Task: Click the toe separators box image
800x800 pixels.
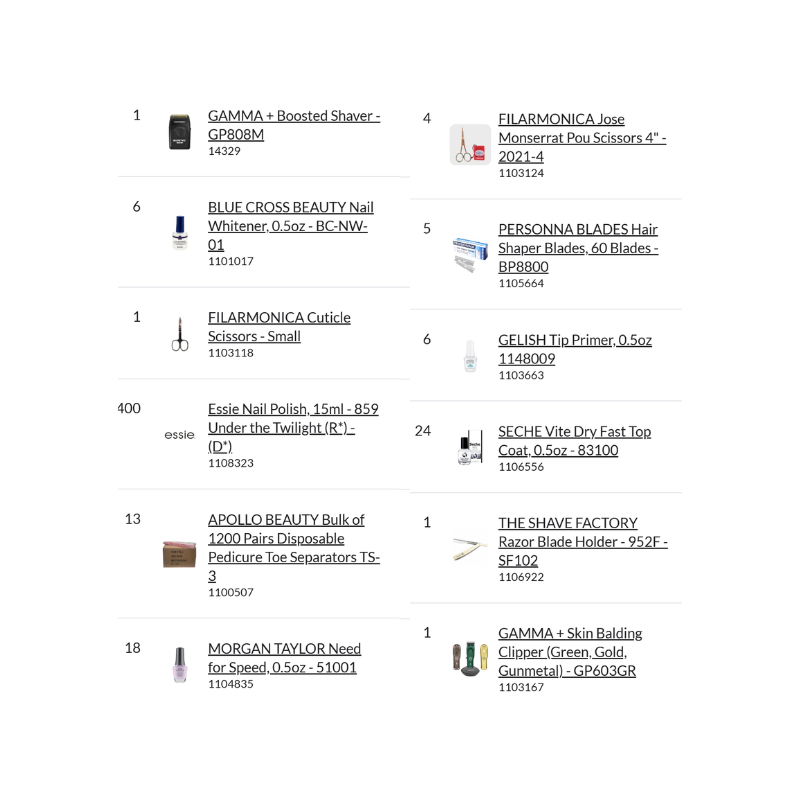Action: coord(179,553)
